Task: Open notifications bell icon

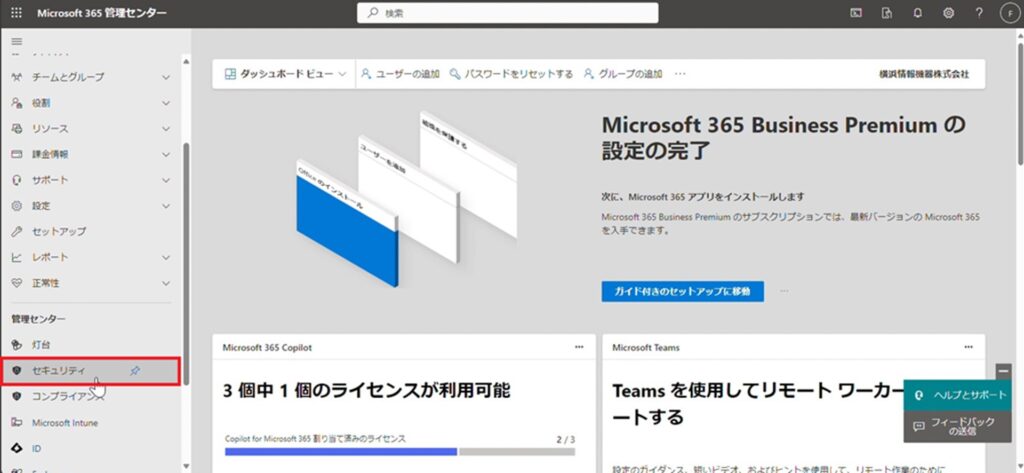Action: click(x=918, y=13)
